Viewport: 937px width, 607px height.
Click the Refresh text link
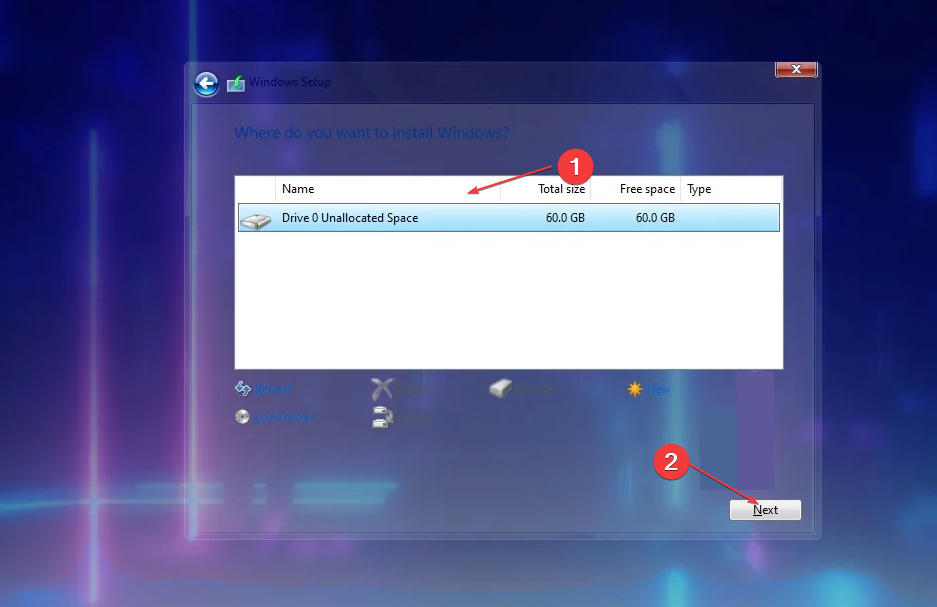click(x=272, y=389)
